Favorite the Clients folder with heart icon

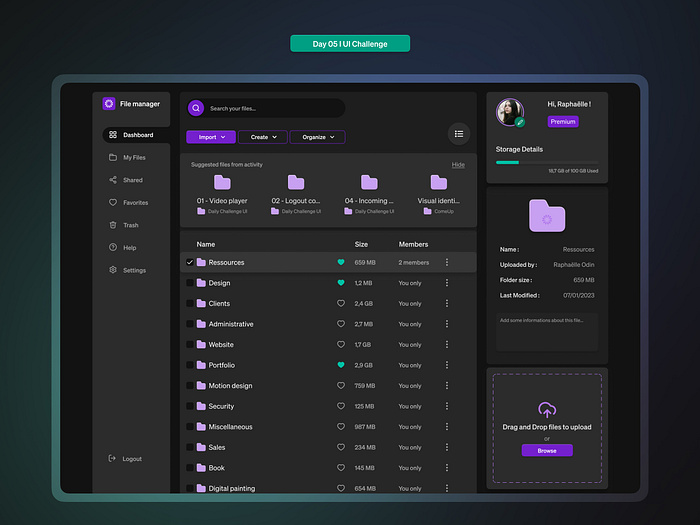tap(340, 304)
